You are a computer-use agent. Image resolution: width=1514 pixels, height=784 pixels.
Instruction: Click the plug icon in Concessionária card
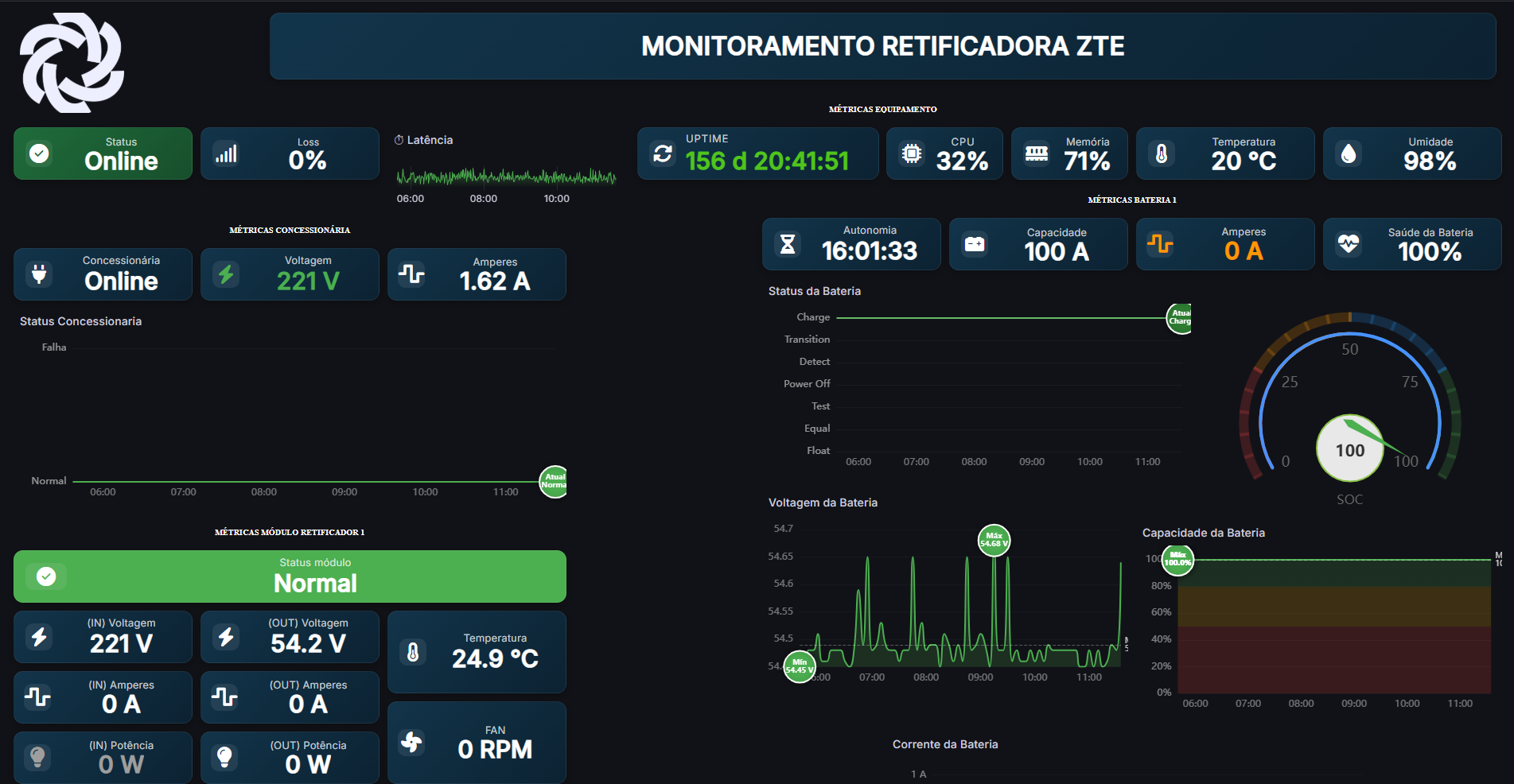[39, 274]
